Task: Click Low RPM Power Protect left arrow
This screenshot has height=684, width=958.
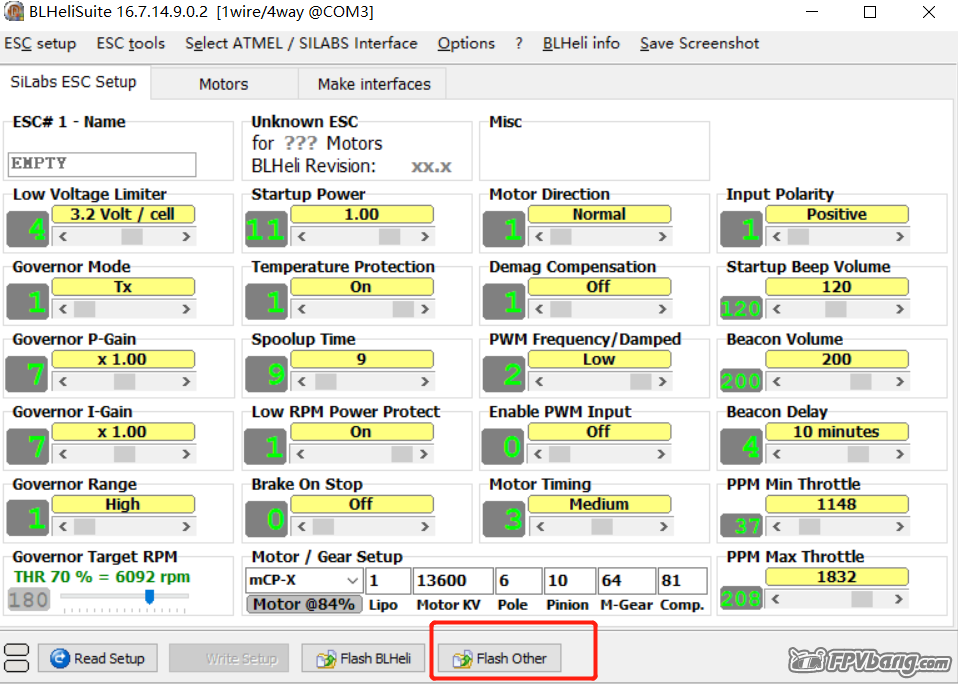Action: click(301, 454)
